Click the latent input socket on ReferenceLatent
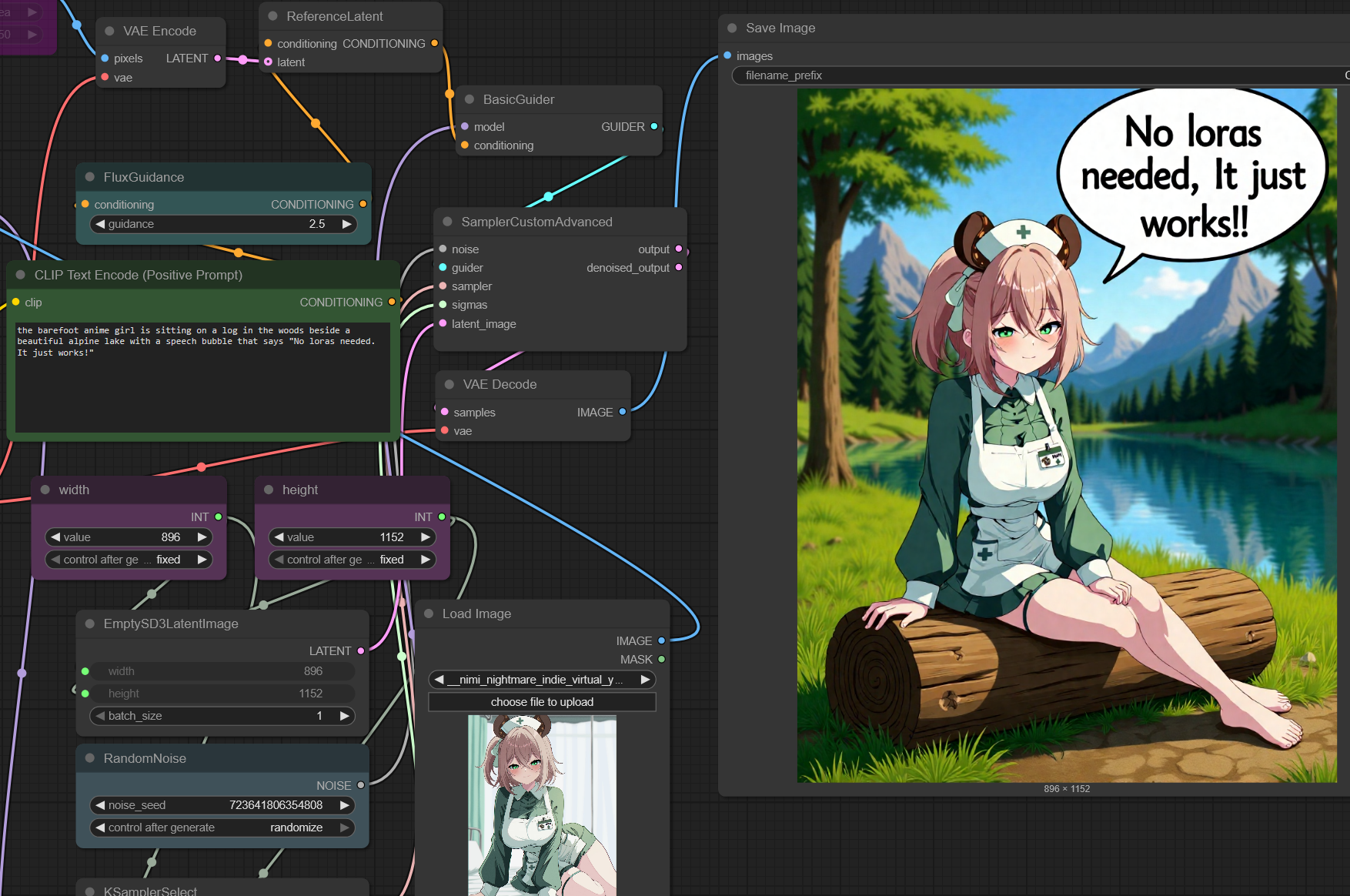The image size is (1350, 896). pyautogui.click(x=269, y=62)
